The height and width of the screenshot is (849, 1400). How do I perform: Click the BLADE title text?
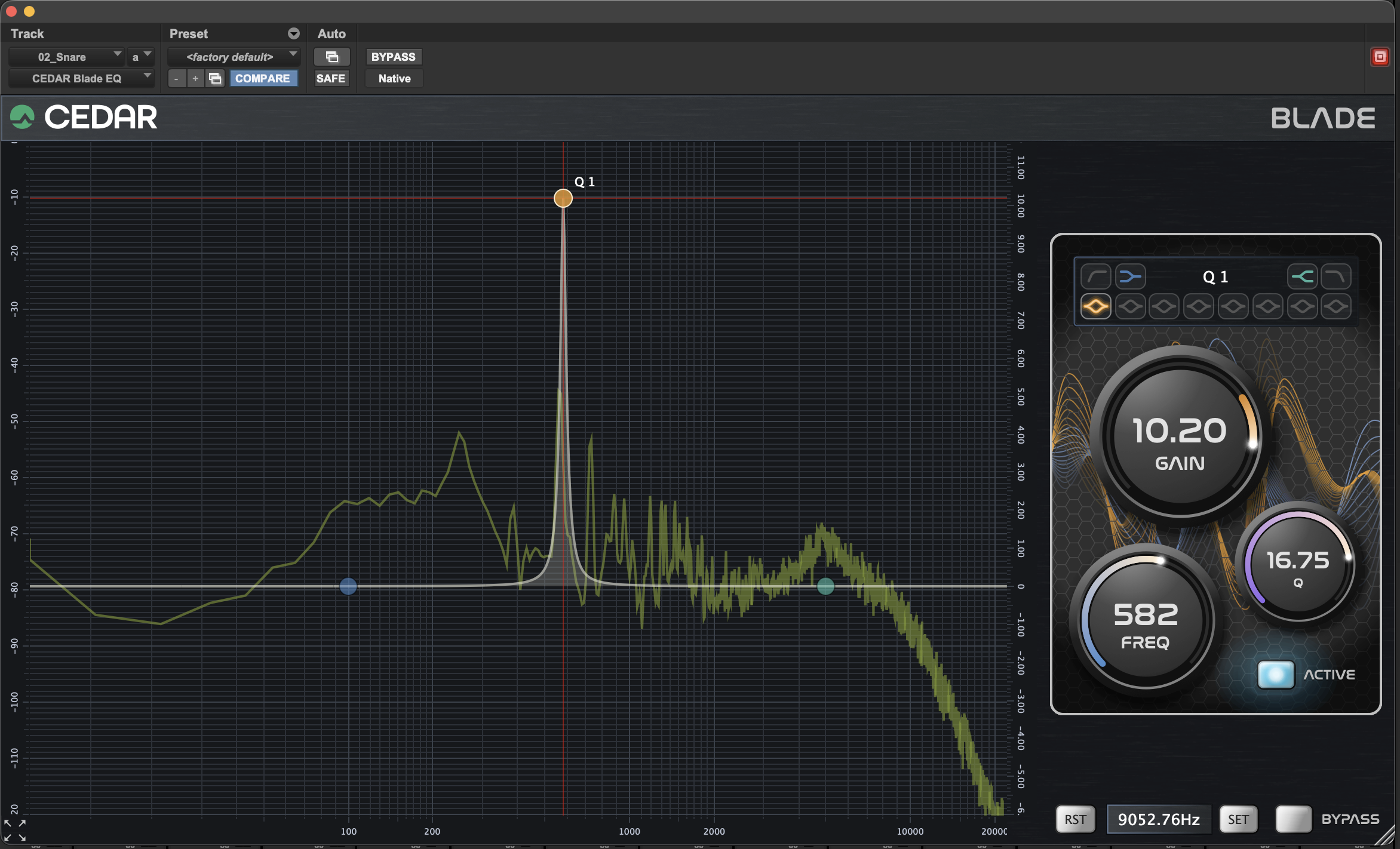pyautogui.click(x=1323, y=118)
